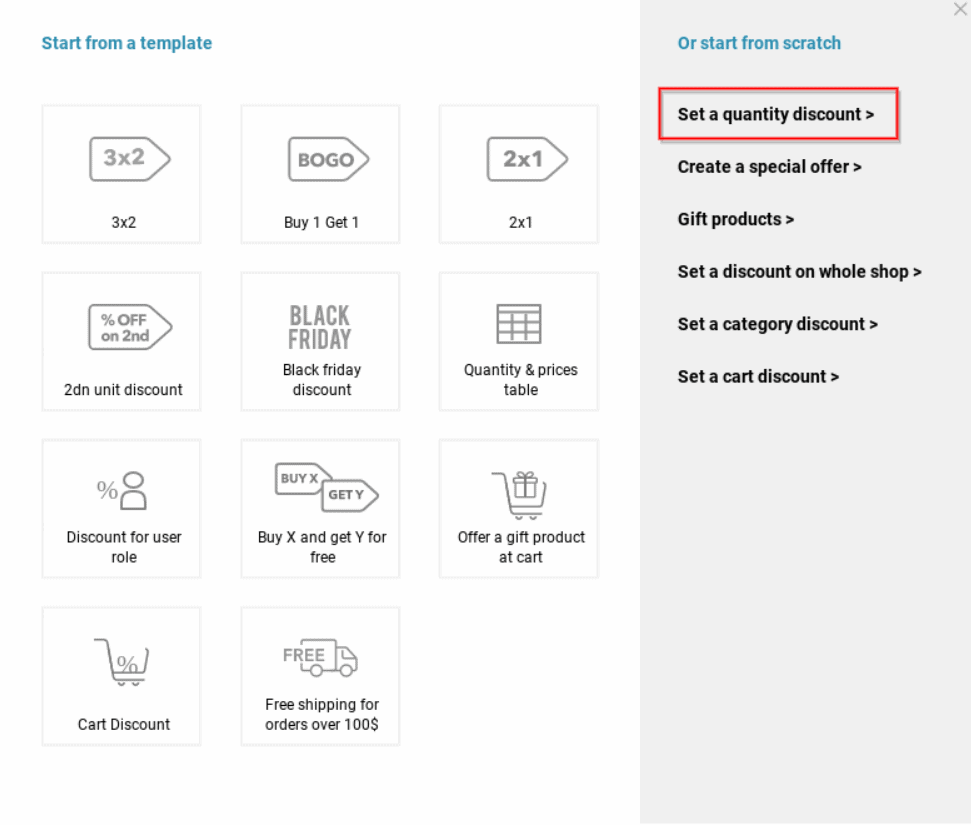
Task: Click the Or start from scratch heading
Action: [758, 43]
